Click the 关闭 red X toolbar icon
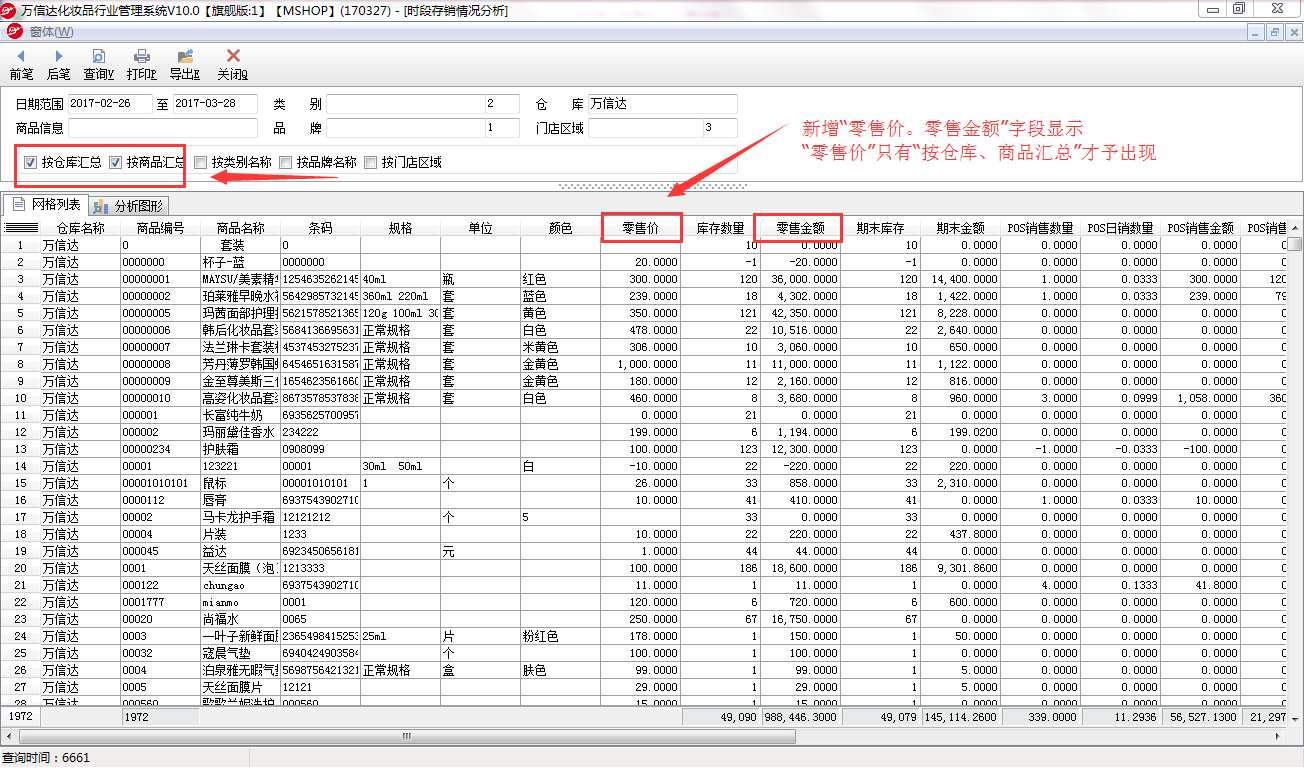The height and width of the screenshot is (768, 1304). click(x=233, y=56)
